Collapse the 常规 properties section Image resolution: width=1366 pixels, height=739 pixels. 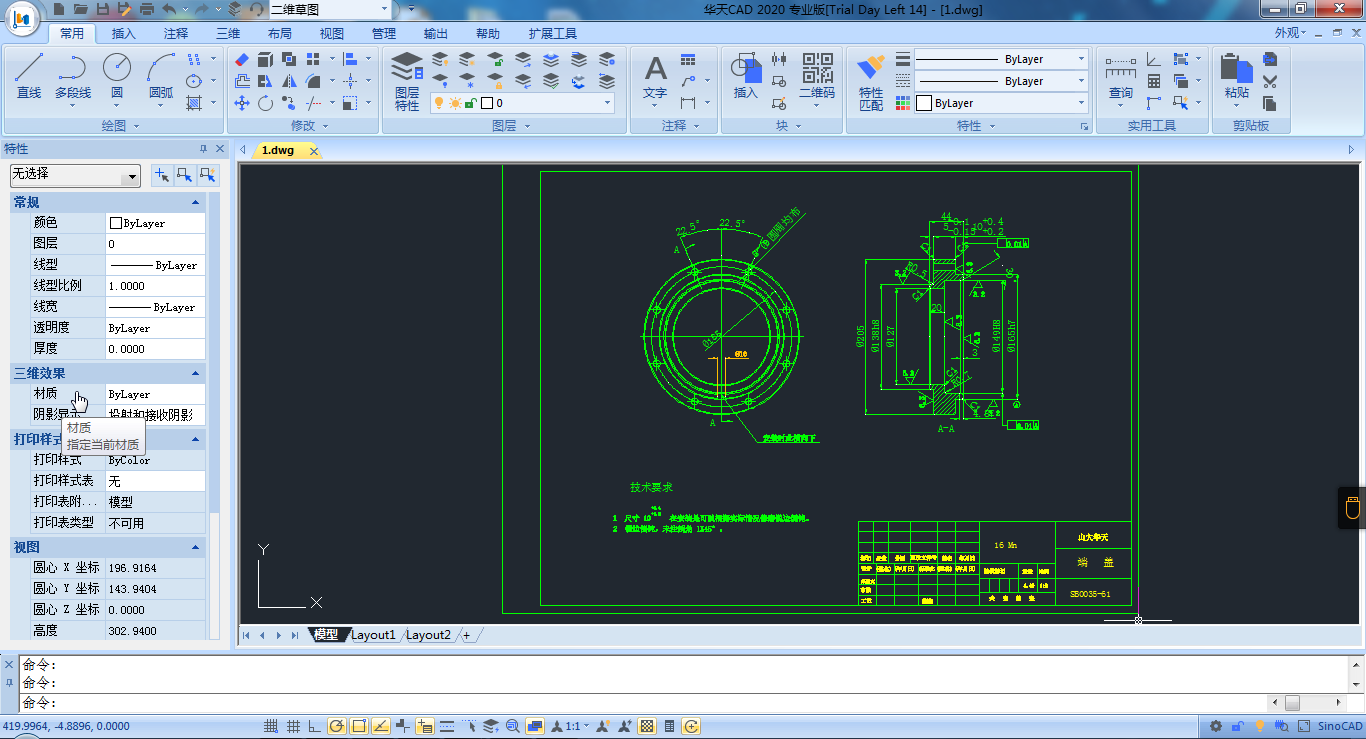(196, 202)
